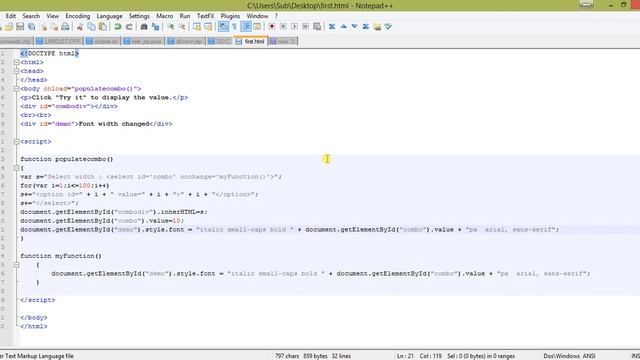This screenshot has width=640, height=360.
Task: Click the '797 chars' status bar entry
Action: (x=287, y=356)
